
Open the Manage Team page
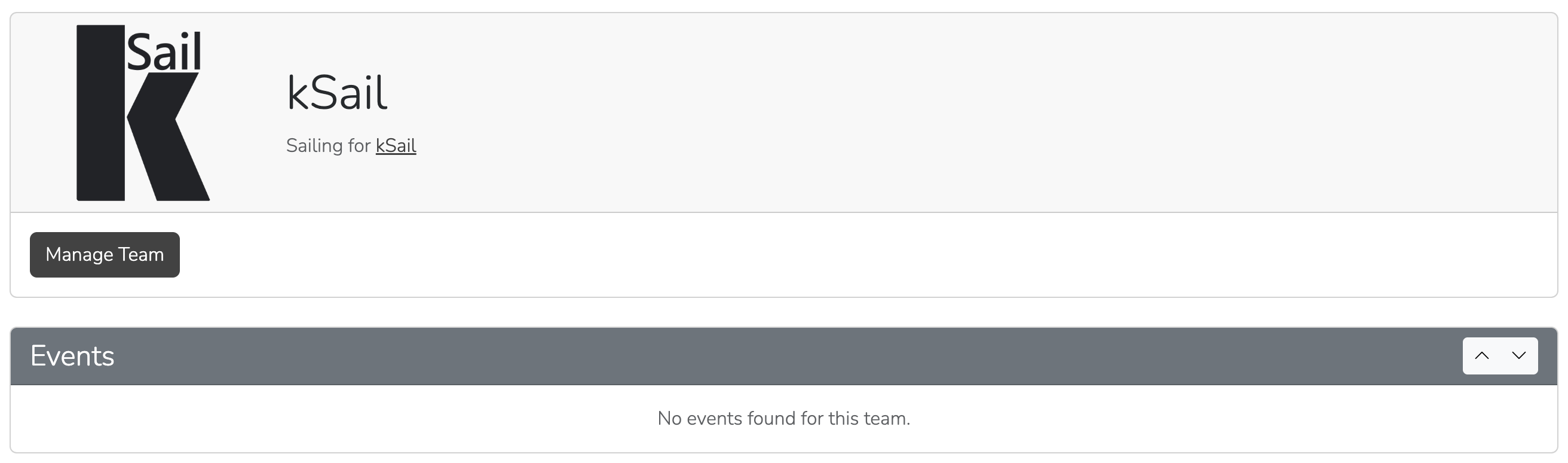click(105, 255)
